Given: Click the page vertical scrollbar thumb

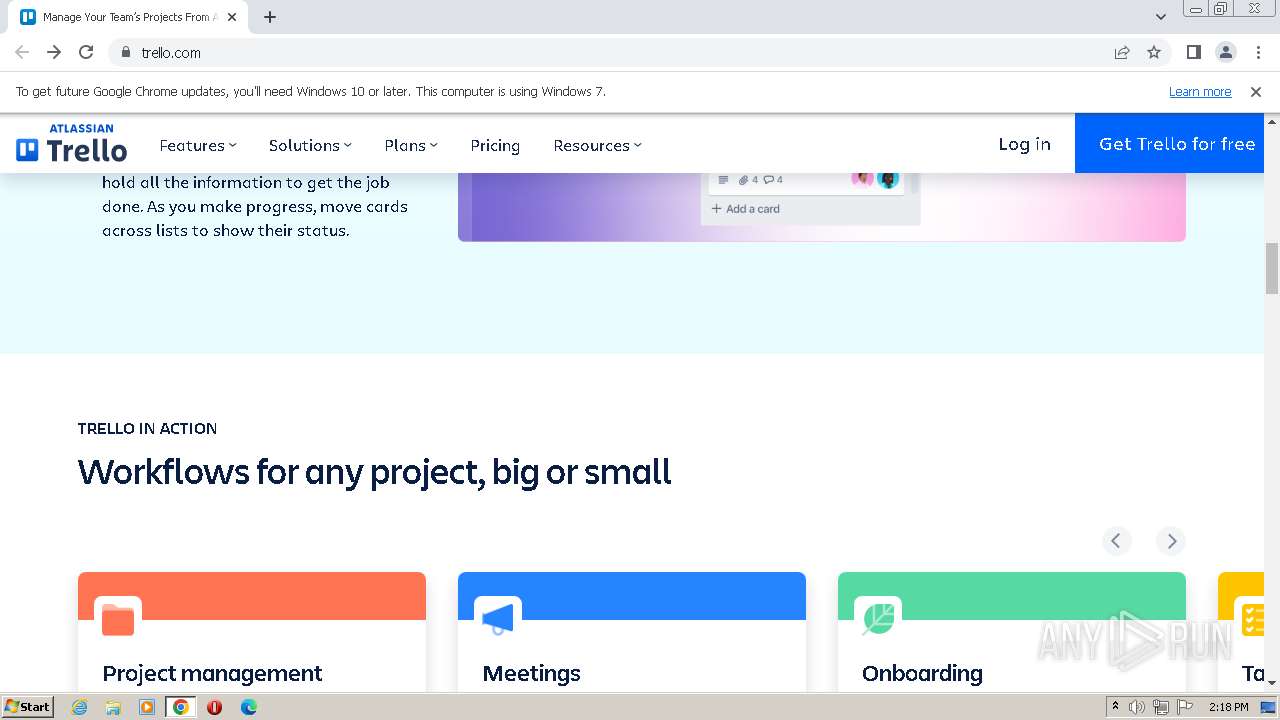Looking at the screenshot, I should 1272,268.
